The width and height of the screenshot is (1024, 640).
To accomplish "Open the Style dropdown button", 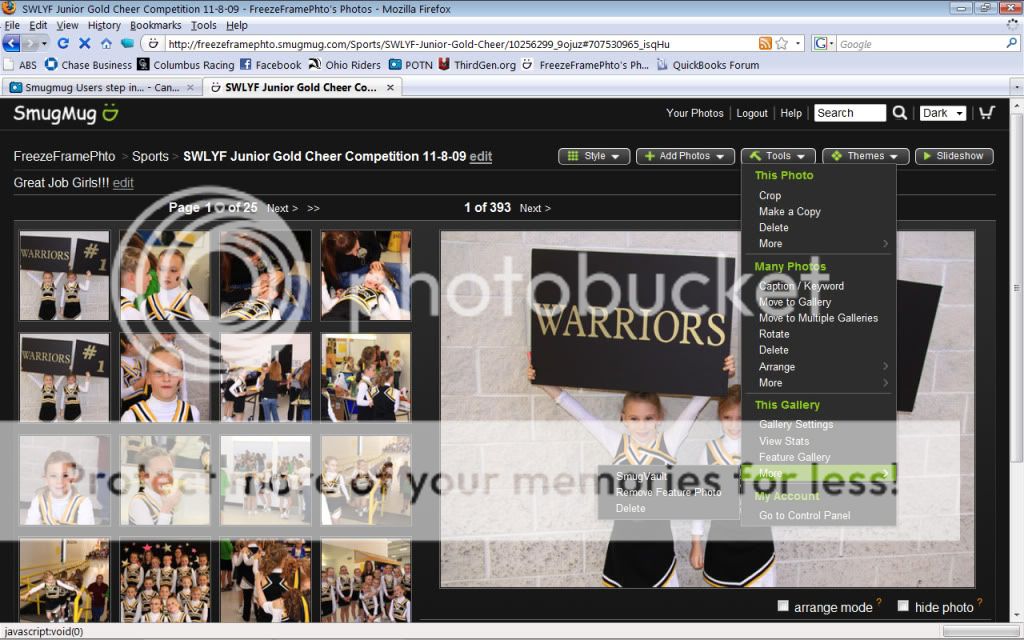I will tap(594, 156).
